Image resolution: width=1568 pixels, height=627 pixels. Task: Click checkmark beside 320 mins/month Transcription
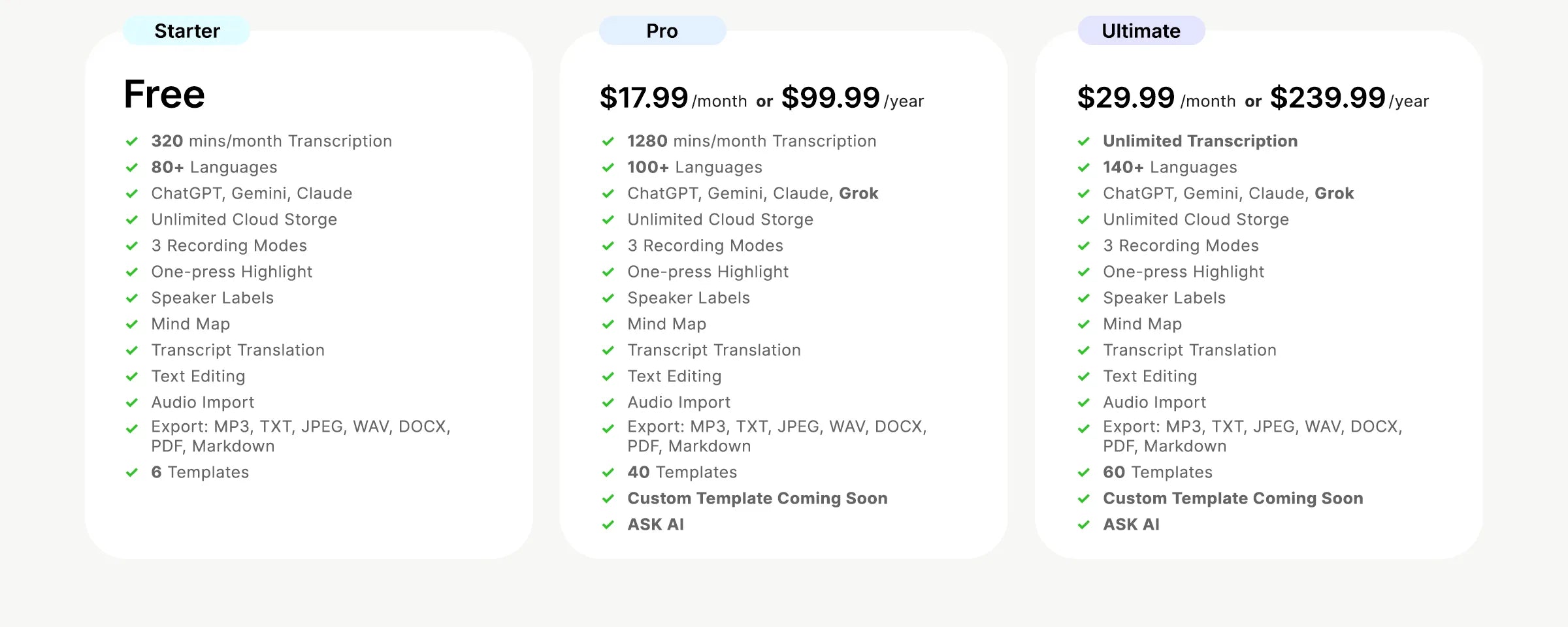(132, 141)
